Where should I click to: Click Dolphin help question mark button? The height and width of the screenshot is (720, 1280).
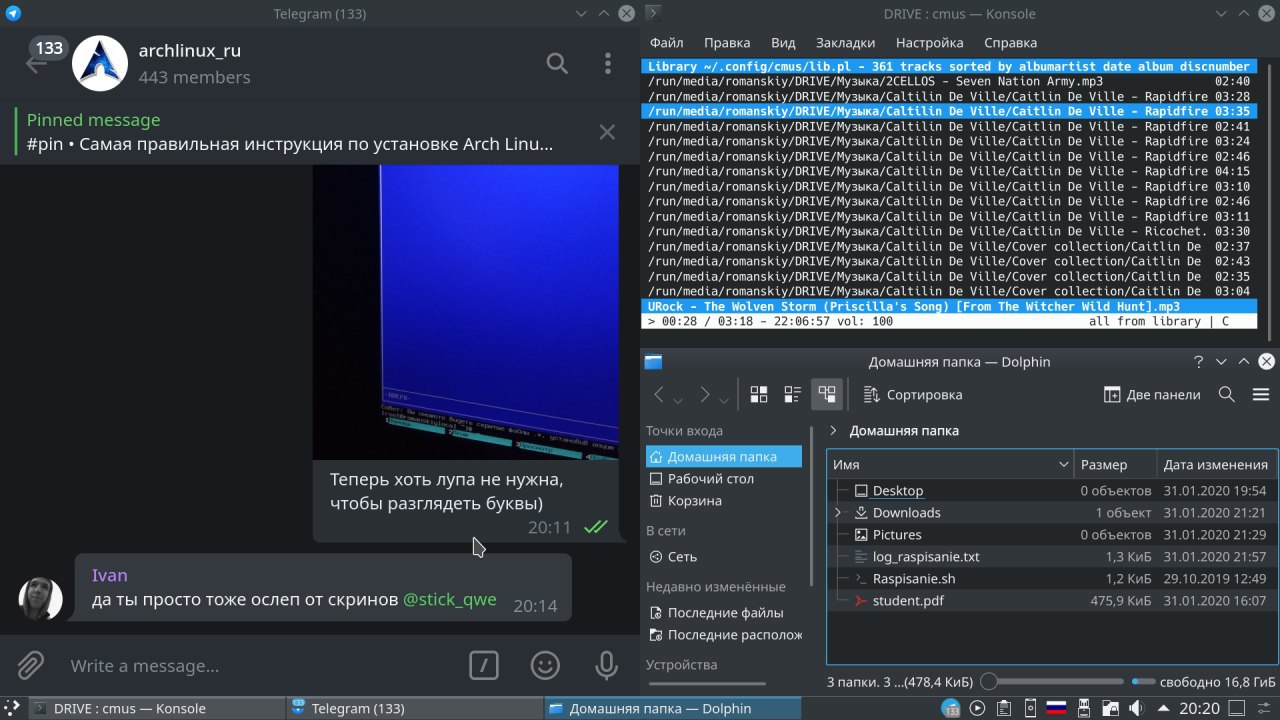(1199, 362)
